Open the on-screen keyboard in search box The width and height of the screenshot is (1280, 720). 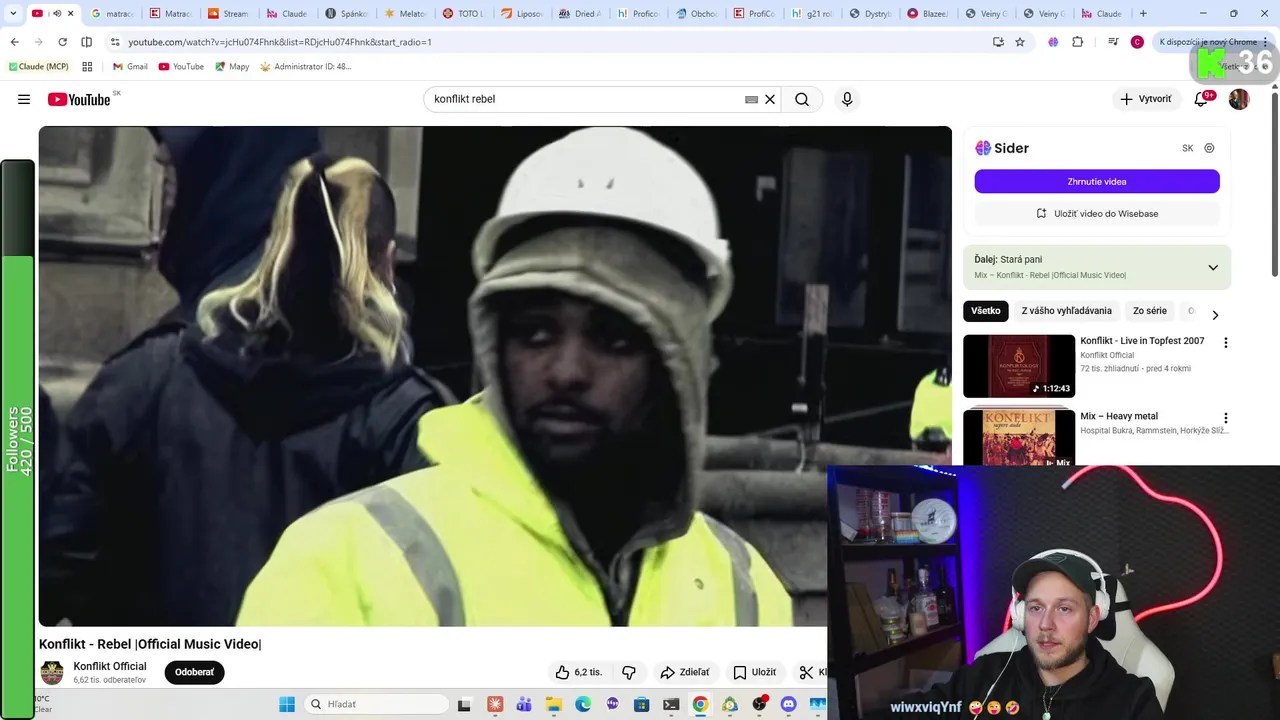coord(751,99)
